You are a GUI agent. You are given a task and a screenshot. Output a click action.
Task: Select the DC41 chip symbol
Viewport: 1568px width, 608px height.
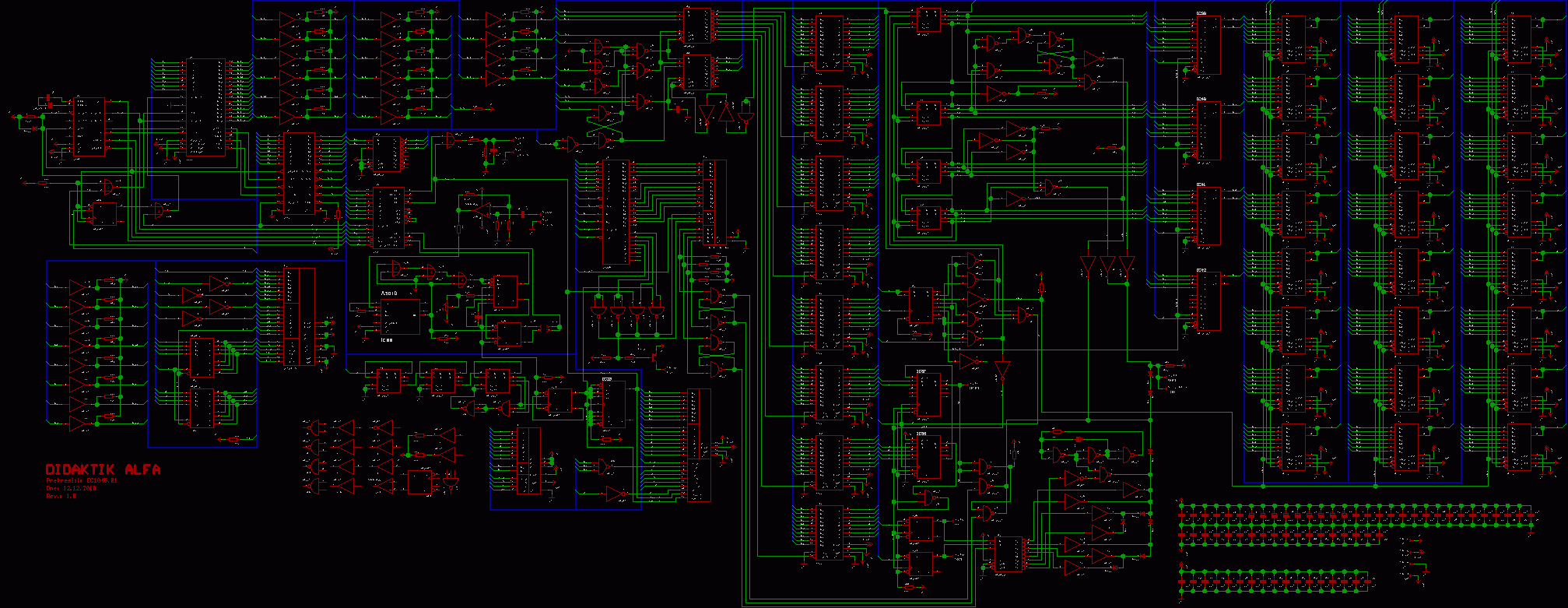click(x=1208, y=216)
